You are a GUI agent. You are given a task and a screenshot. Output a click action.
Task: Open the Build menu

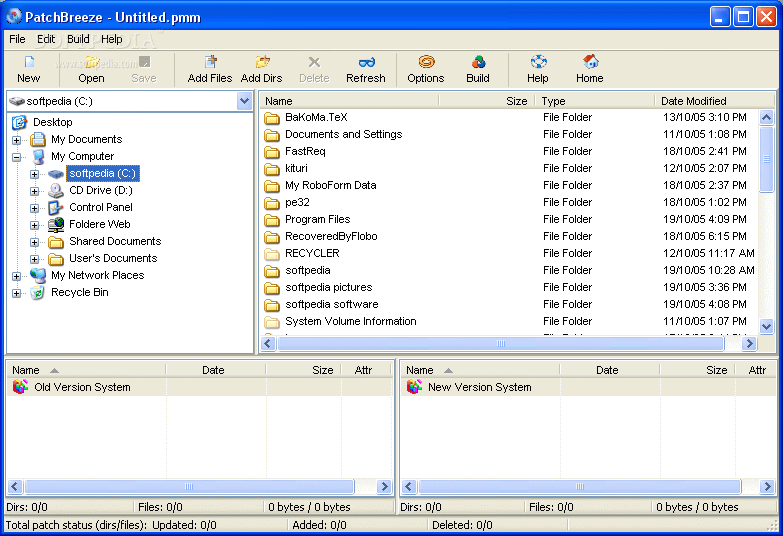(x=78, y=39)
